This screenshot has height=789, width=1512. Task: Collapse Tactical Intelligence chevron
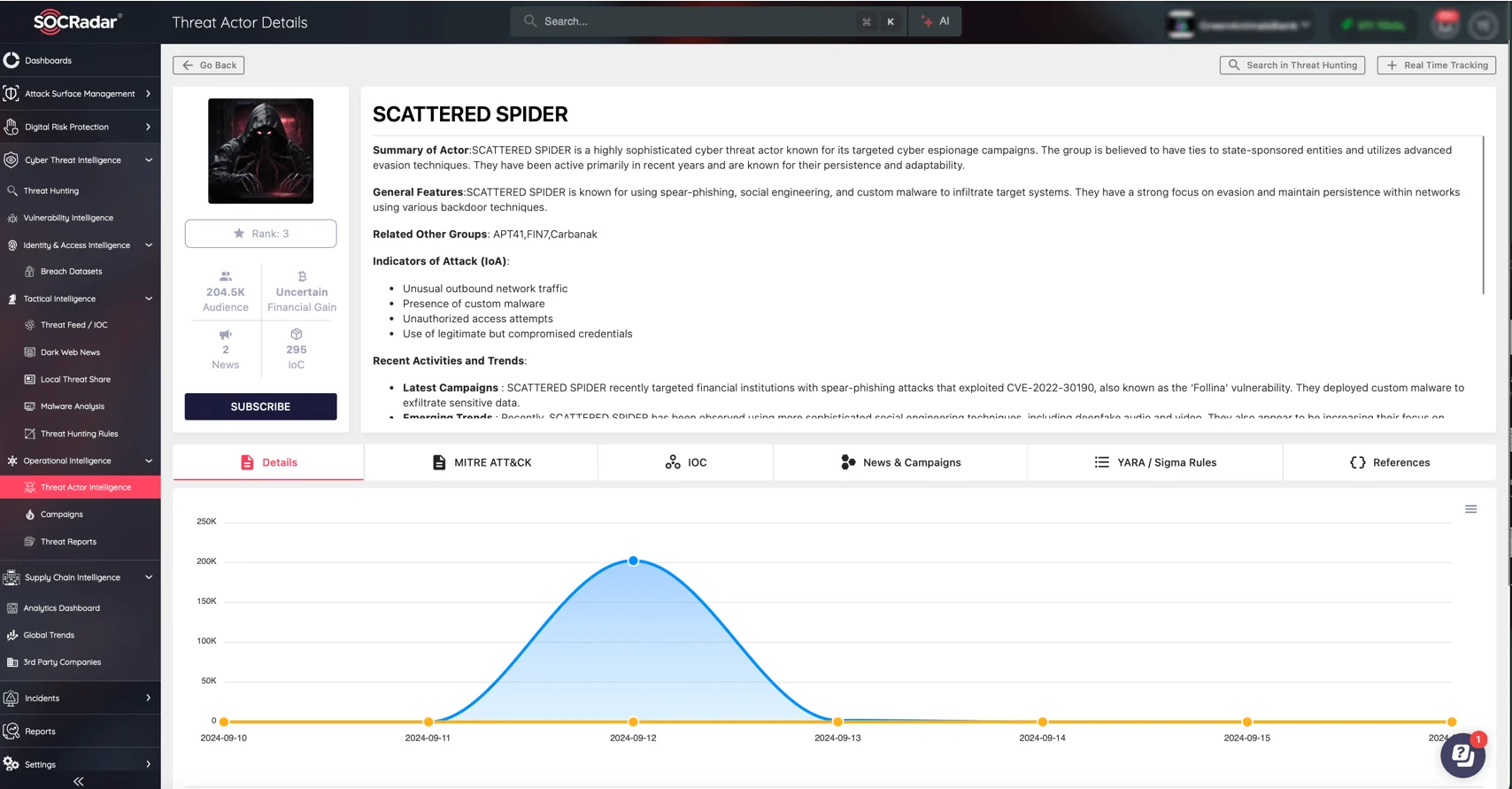point(148,298)
